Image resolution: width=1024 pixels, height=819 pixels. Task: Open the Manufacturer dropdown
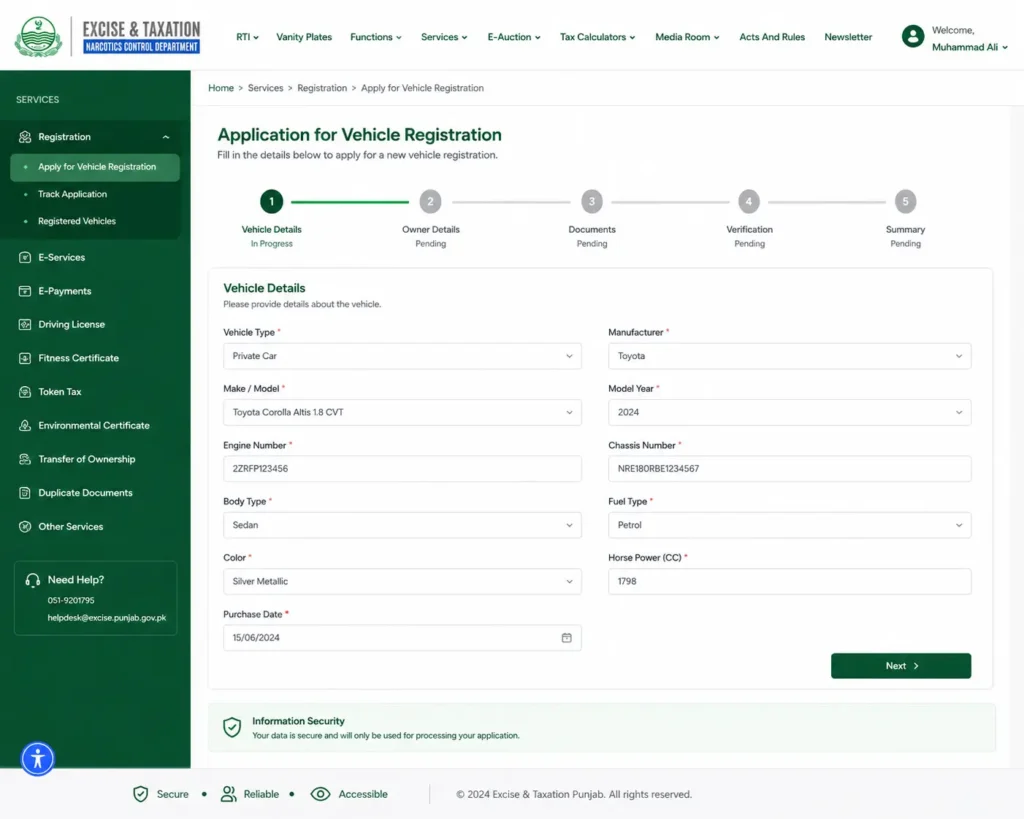(x=790, y=356)
